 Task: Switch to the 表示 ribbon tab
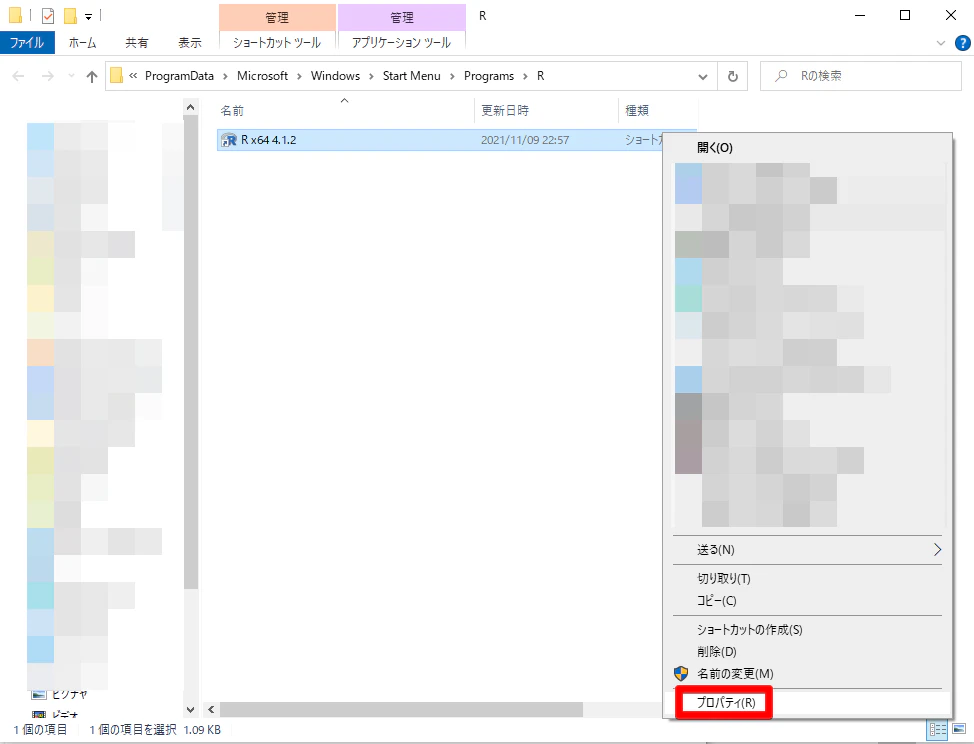point(189,42)
